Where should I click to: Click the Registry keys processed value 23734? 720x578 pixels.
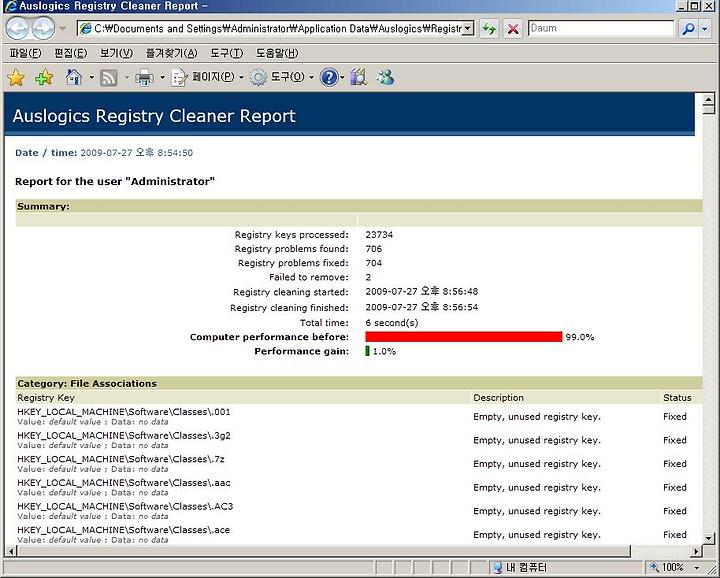pos(379,235)
